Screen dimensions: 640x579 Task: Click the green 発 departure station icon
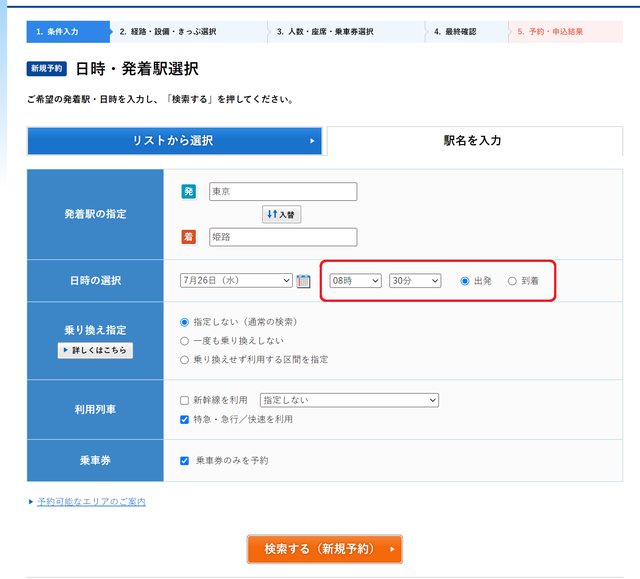pyautogui.click(x=188, y=192)
